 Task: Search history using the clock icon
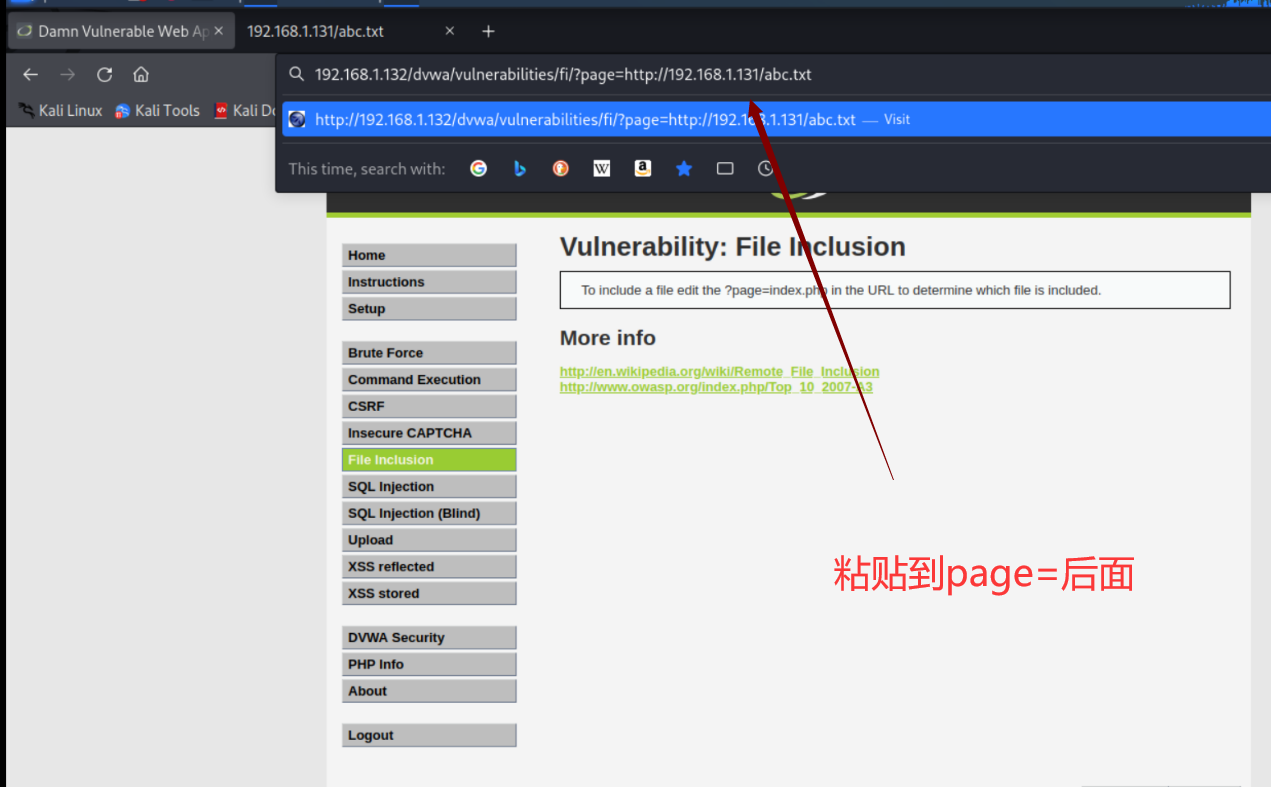[x=766, y=168]
